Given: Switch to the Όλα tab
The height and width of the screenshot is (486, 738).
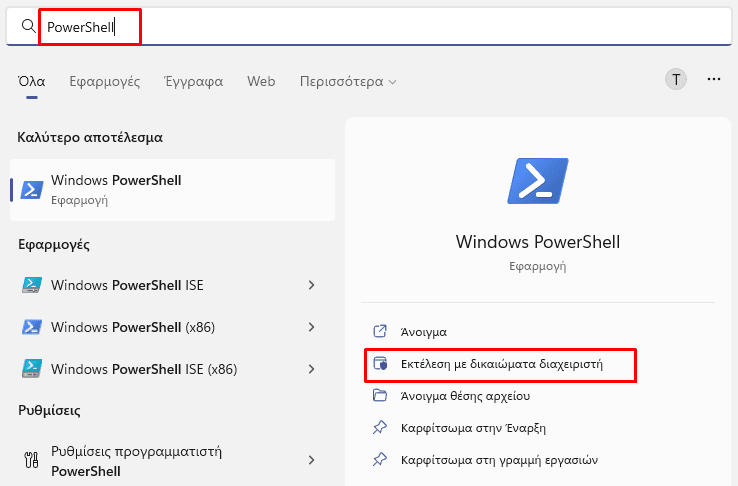Looking at the screenshot, I should tap(32, 81).
